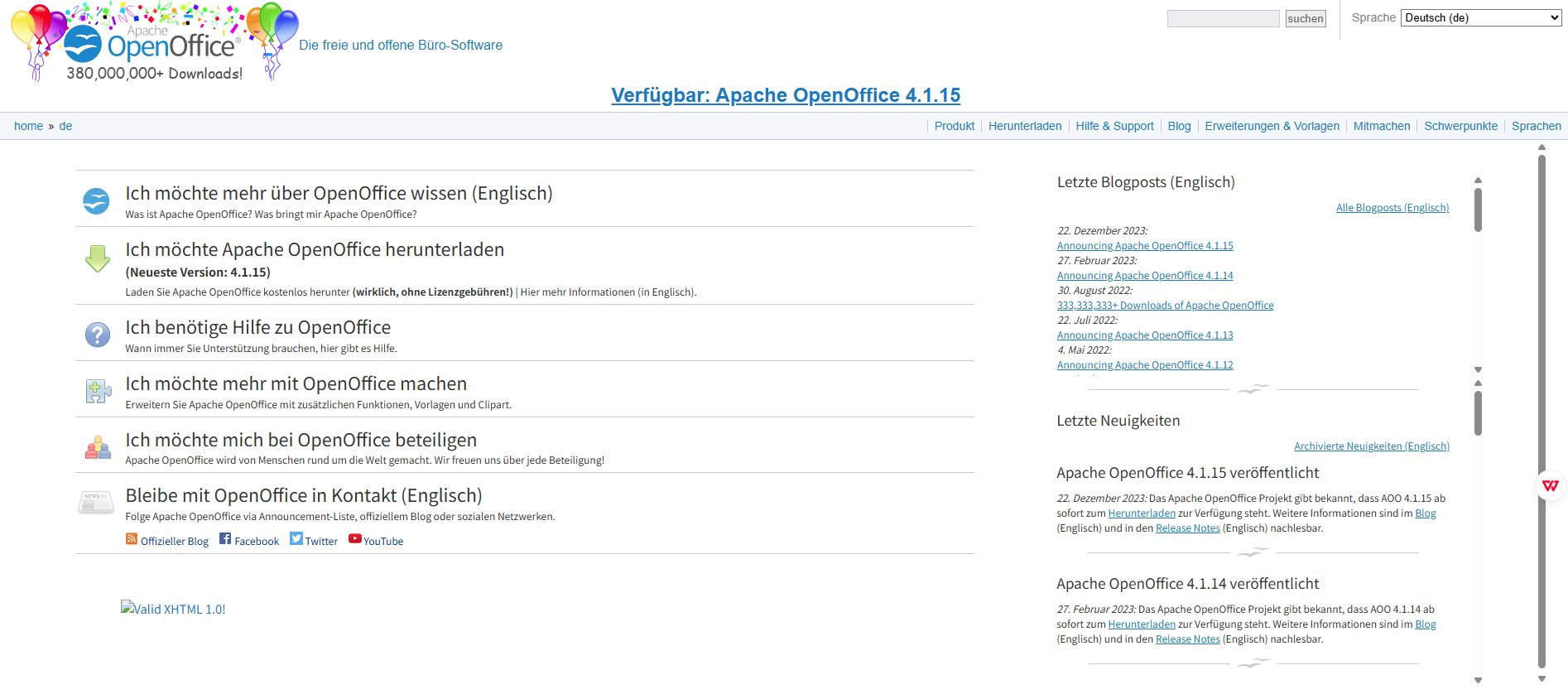Click the Facebook icon

pos(225,539)
